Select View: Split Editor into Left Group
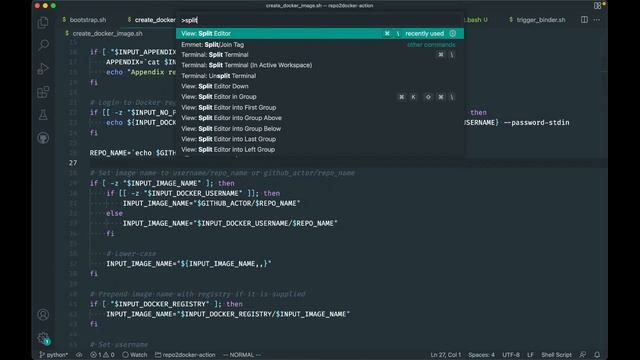The height and width of the screenshot is (360, 640). [320, 150]
